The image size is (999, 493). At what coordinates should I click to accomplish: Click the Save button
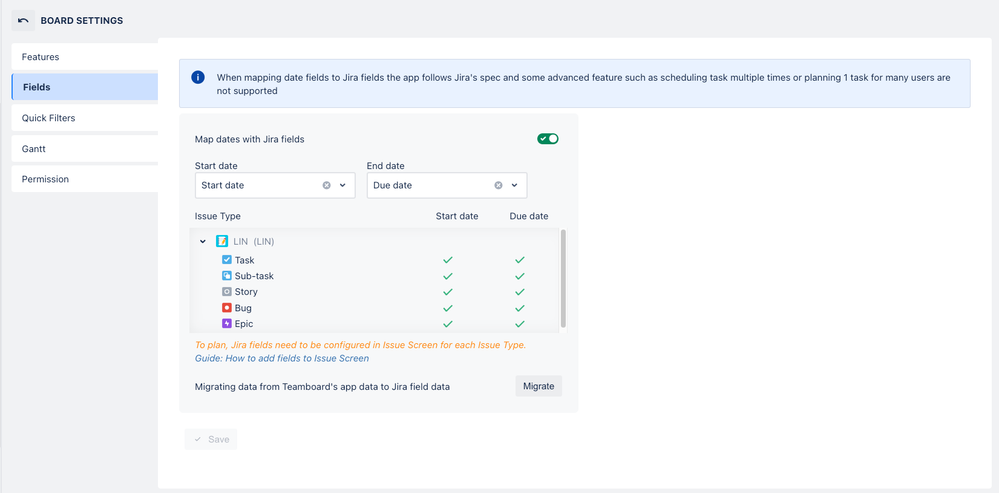(211, 439)
